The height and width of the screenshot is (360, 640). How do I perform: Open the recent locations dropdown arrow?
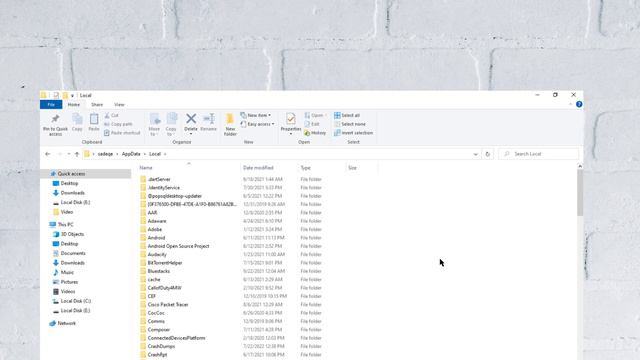(69, 154)
